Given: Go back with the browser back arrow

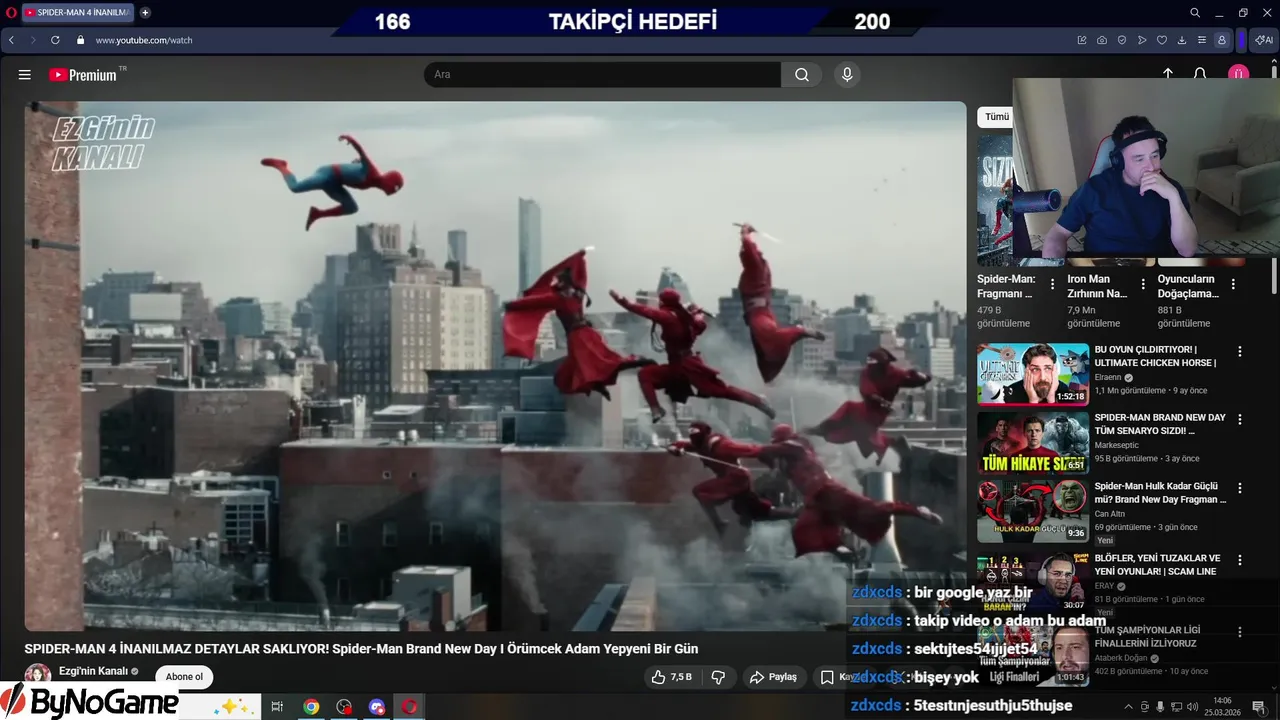Looking at the screenshot, I should [x=11, y=40].
